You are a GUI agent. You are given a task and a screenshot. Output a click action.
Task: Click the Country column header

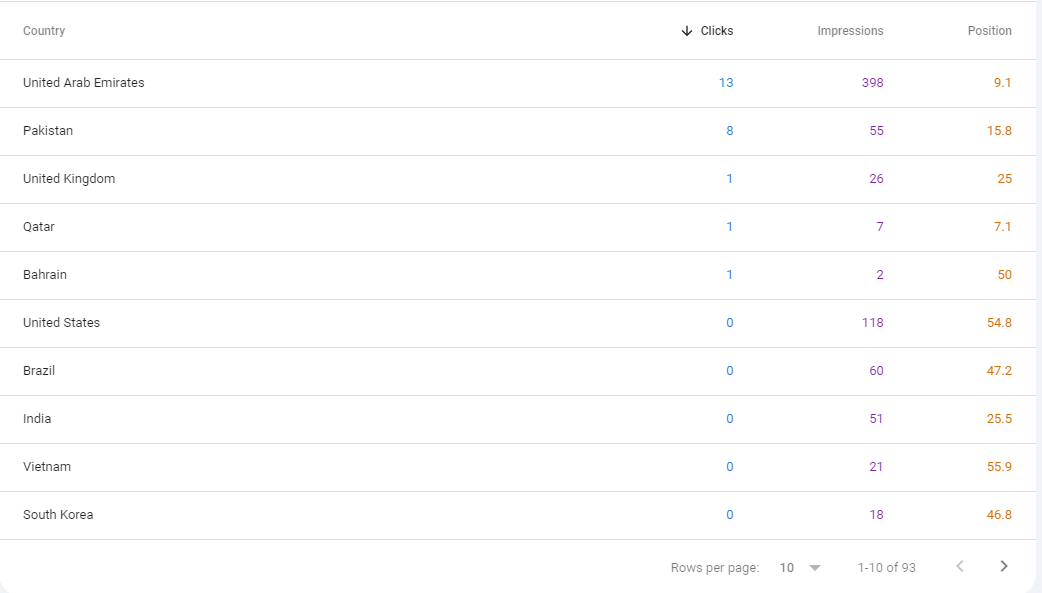pos(44,31)
